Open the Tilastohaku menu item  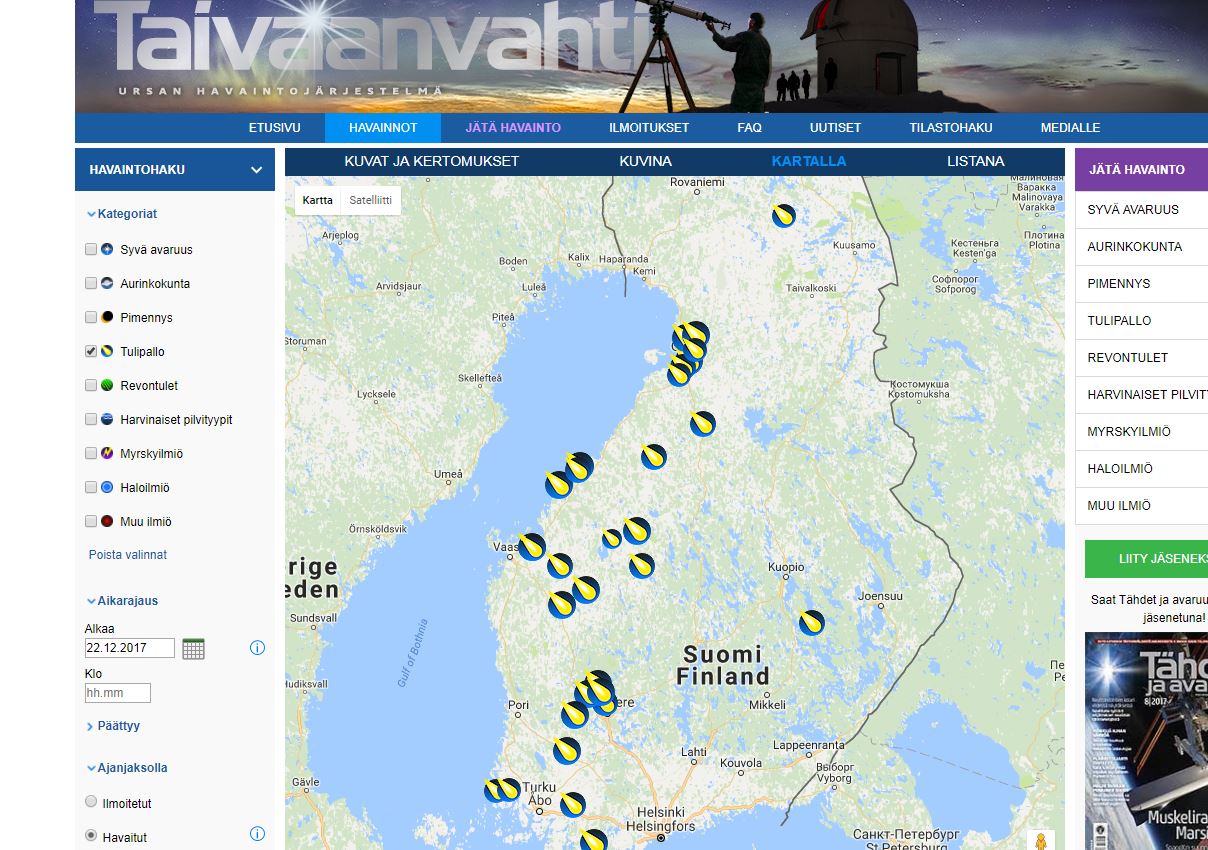point(950,128)
